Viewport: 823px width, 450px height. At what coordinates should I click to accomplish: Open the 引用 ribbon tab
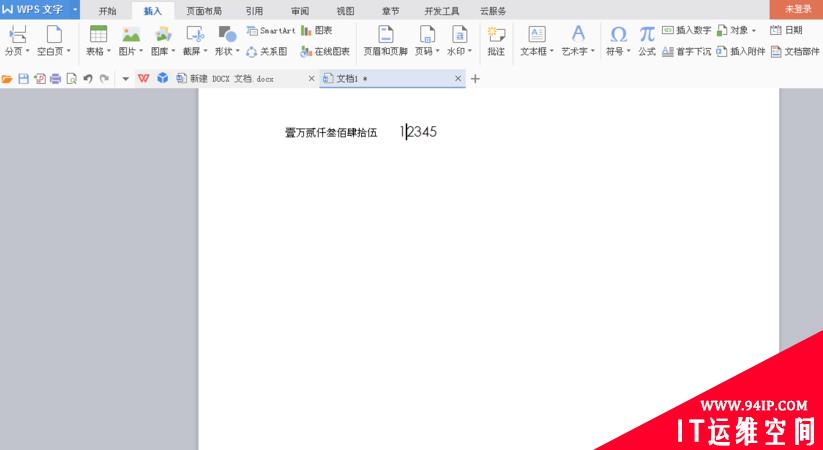pos(254,11)
